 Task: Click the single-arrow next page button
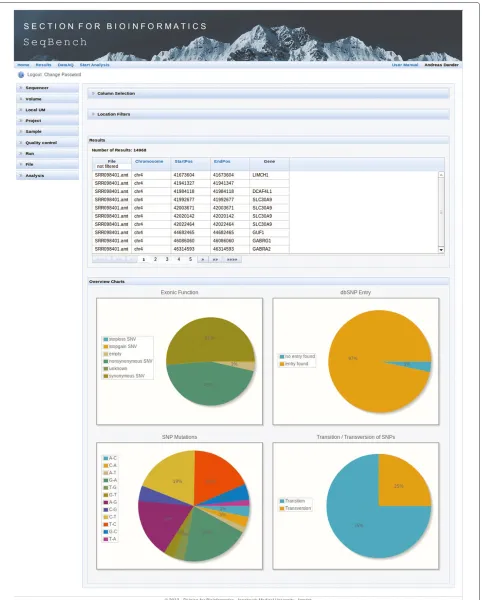pos(203,259)
